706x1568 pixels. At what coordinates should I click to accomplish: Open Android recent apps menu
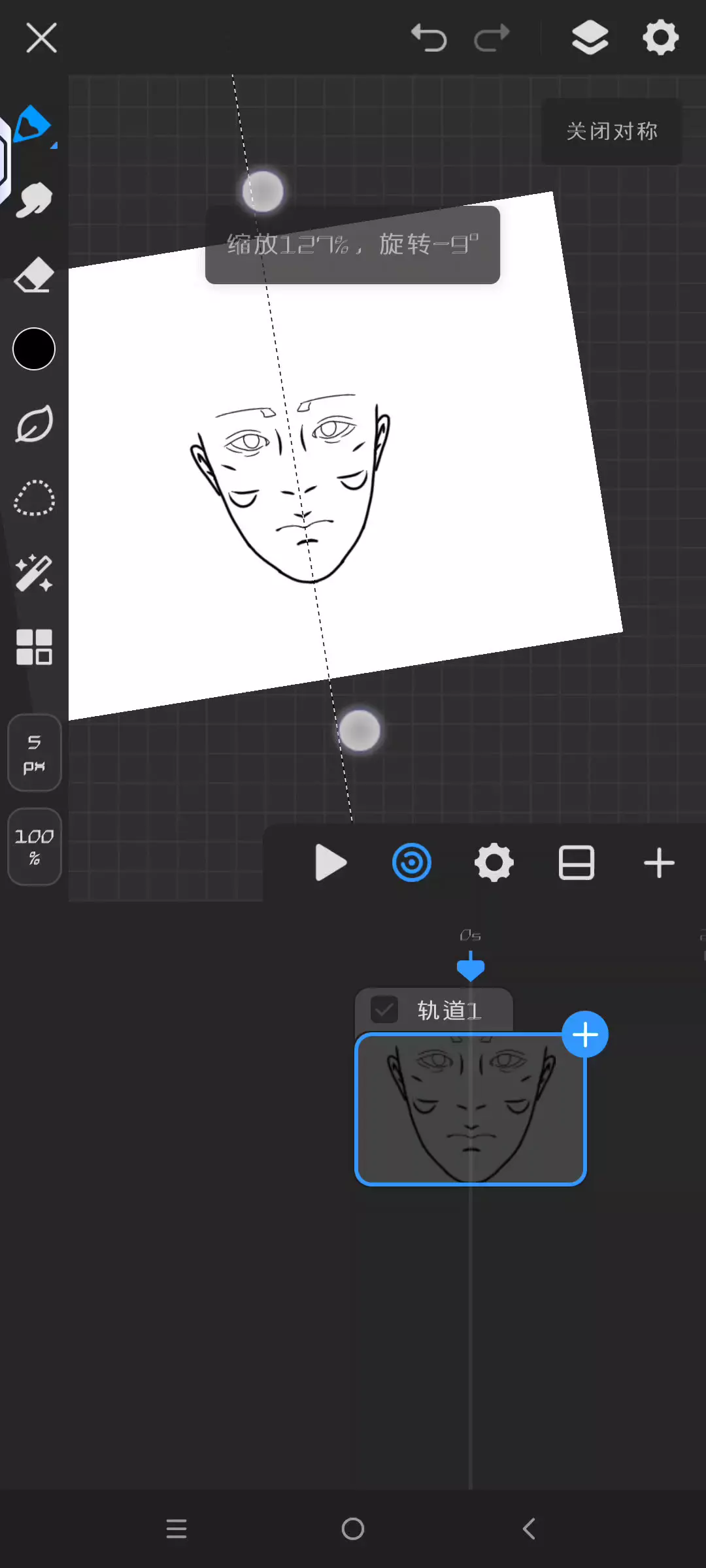coord(176,1529)
